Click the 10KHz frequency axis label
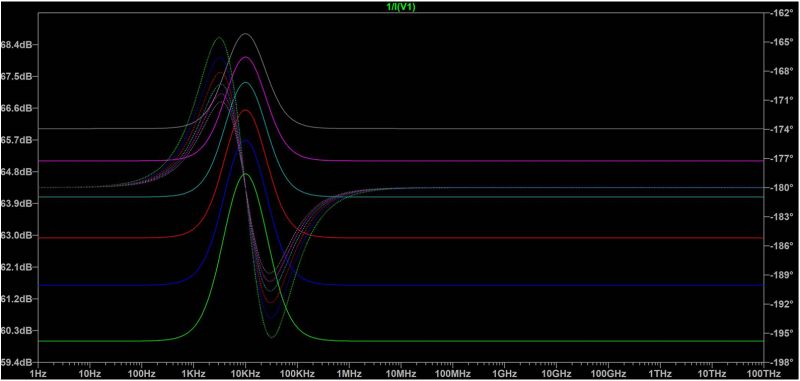 (245, 374)
